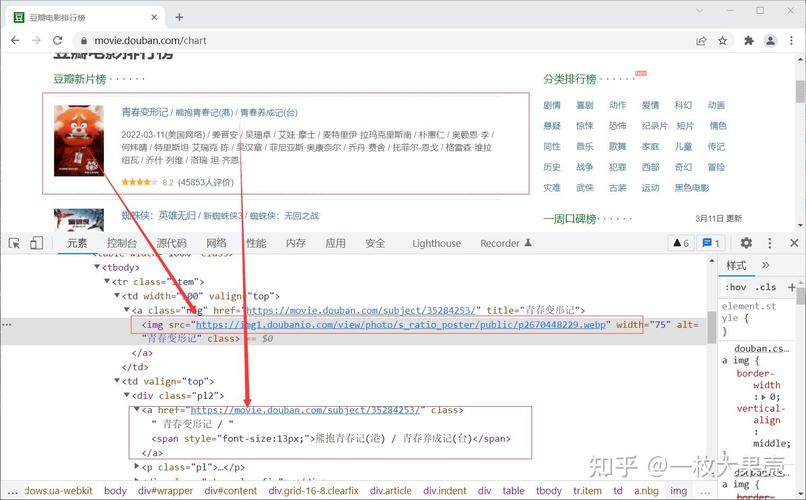Add new style rule plus icon
This screenshot has width=806, height=500.
tap(792, 287)
